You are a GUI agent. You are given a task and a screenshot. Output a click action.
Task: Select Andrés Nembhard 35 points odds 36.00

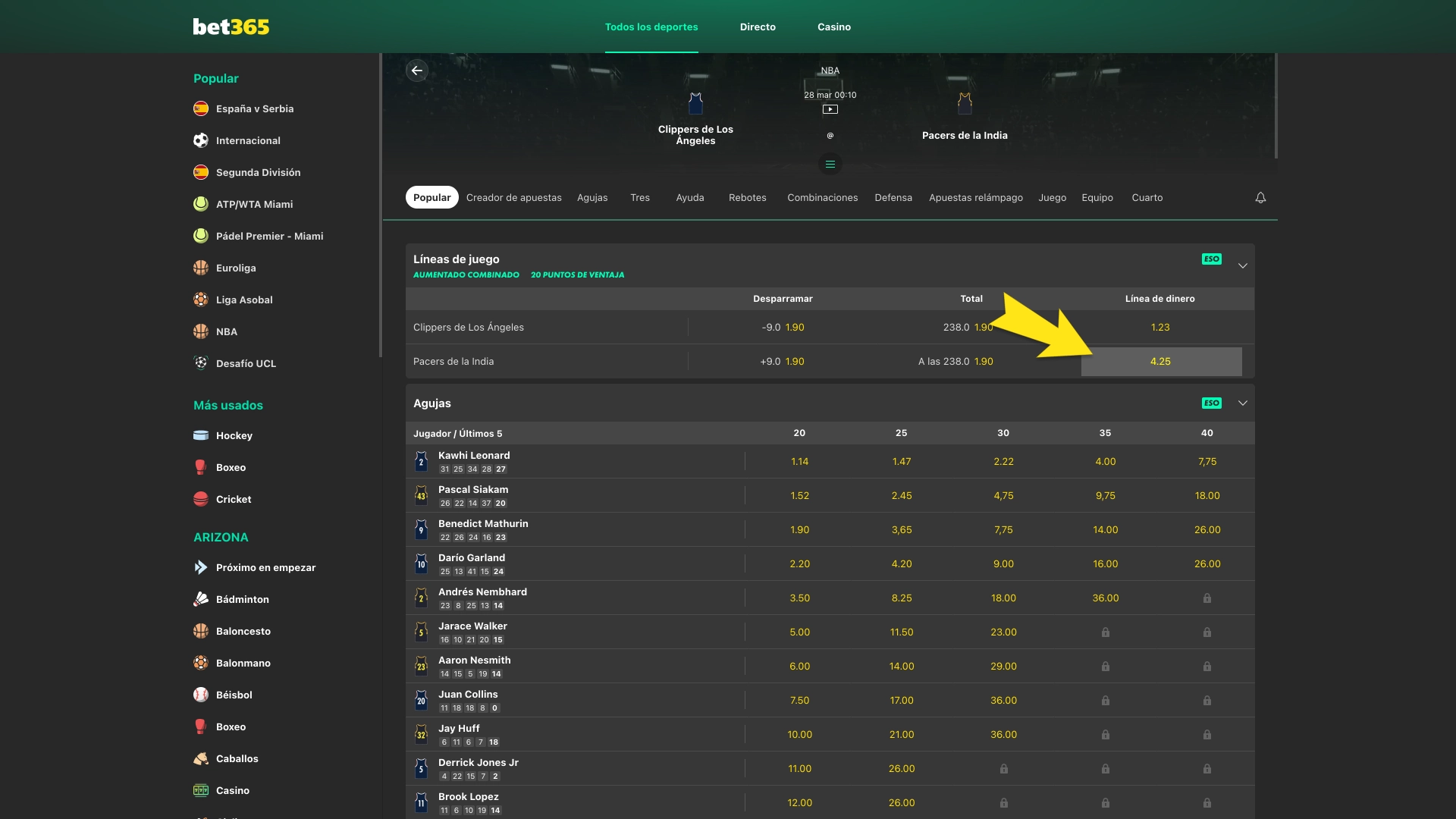coord(1106,598)
